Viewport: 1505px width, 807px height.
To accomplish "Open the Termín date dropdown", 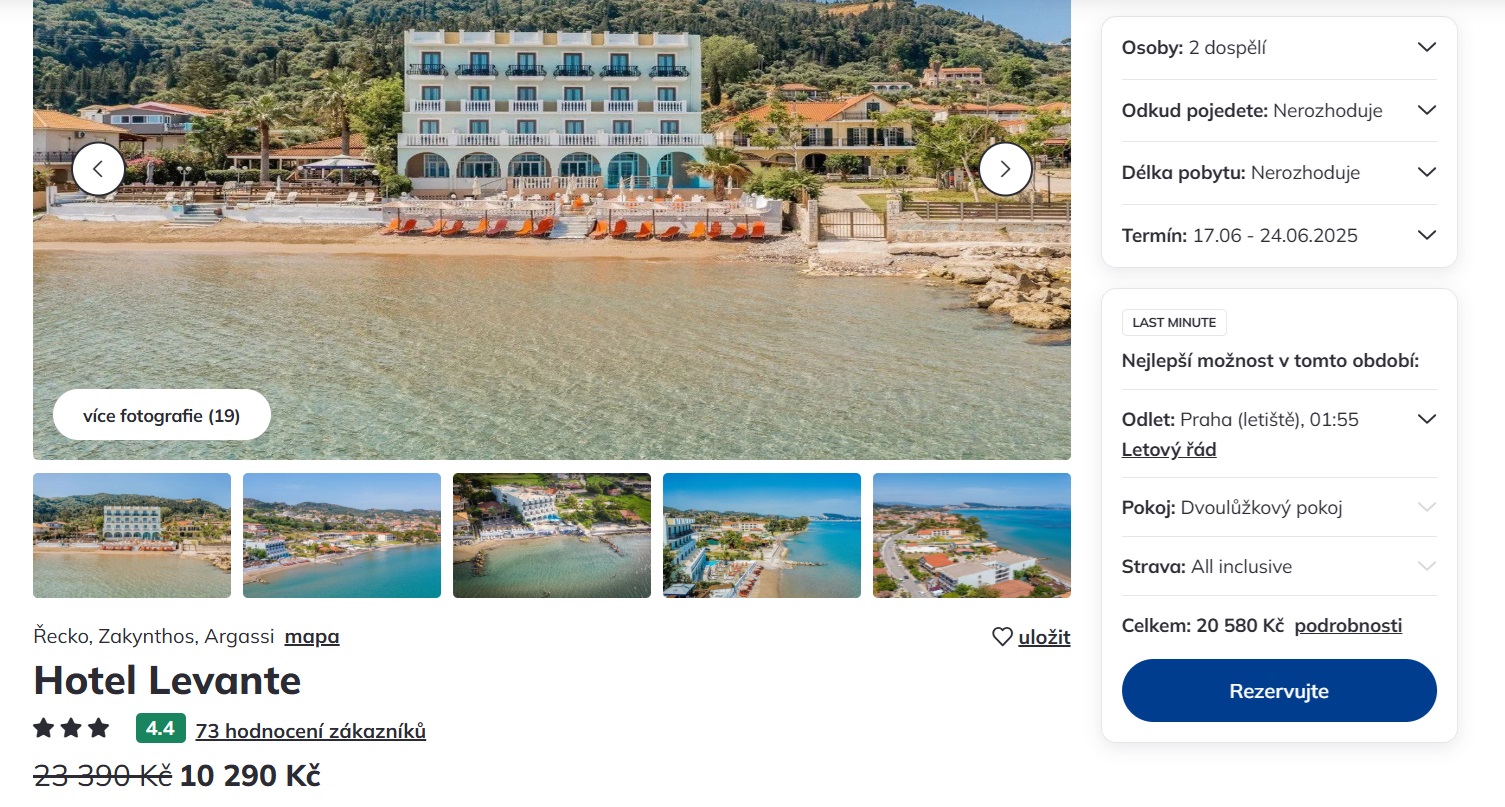I will point(1426,235).
